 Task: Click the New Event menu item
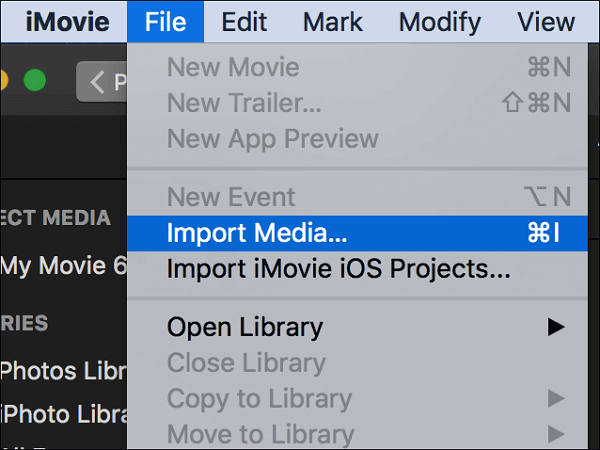click(x=231, y=197)
